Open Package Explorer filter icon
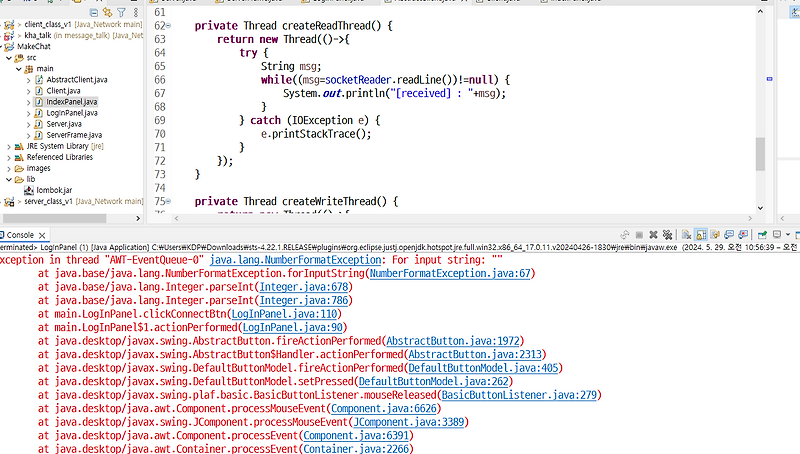Viewport: 800px width, 454px height. (121, 12)
